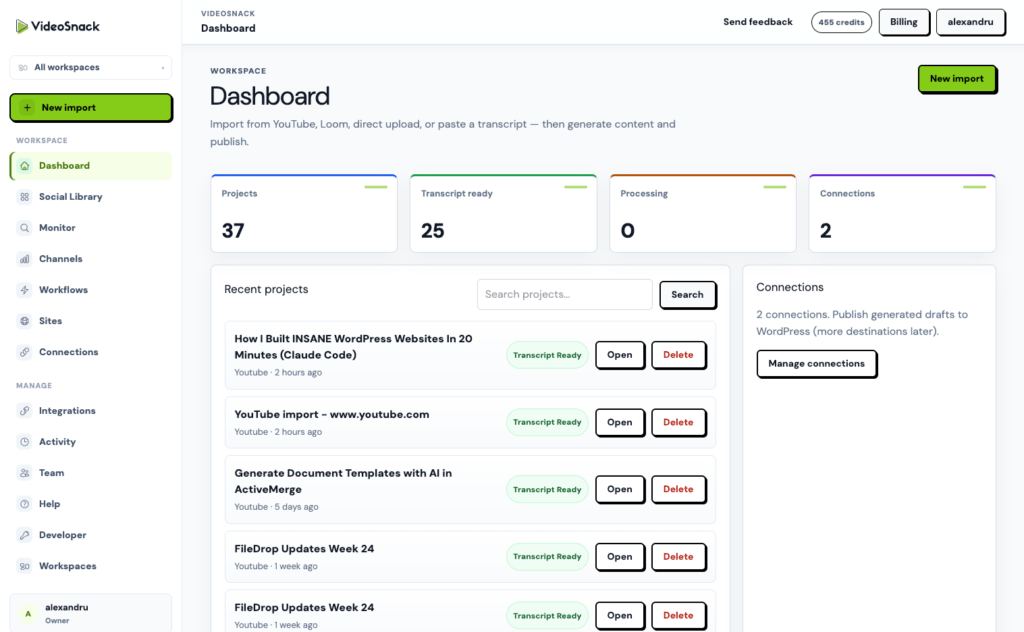
Task: Click the plus icon on sidebar New import
Action: point(27,108)
